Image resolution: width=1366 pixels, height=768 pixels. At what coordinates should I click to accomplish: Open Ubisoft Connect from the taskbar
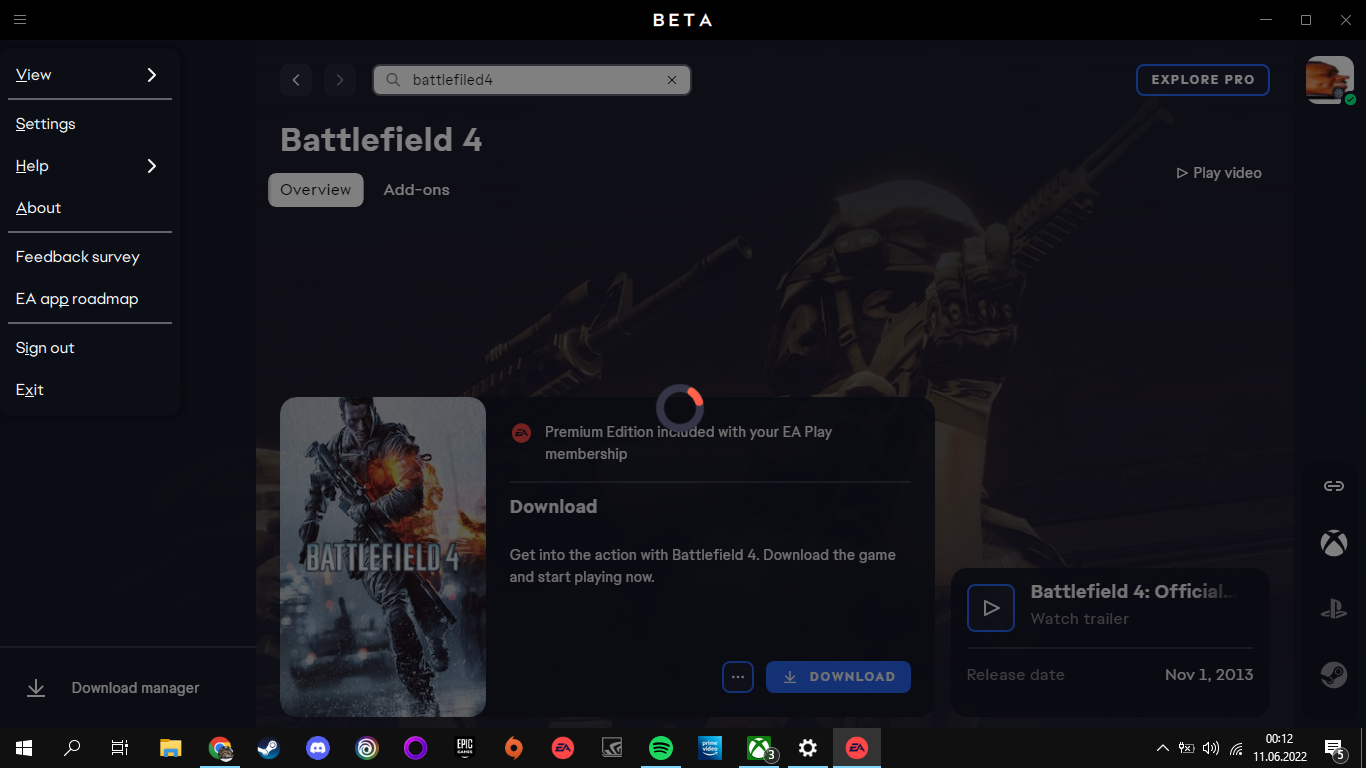click(x=367, y=748)
